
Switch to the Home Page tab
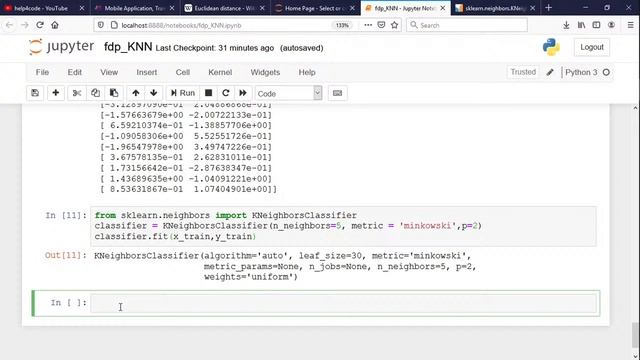point(314,8)
